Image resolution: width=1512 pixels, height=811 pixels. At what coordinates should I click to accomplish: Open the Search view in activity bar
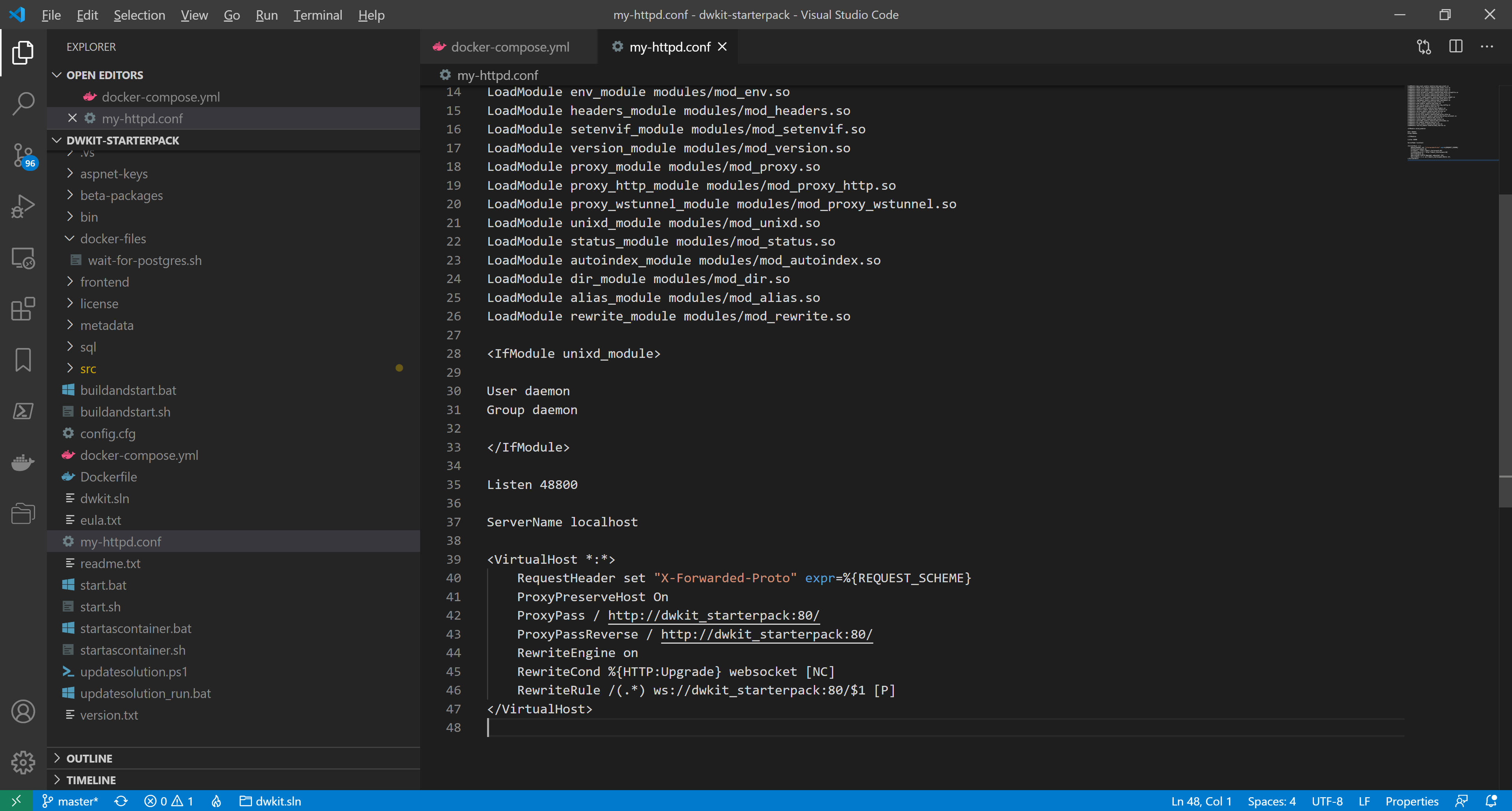click(x=23, y=104)
